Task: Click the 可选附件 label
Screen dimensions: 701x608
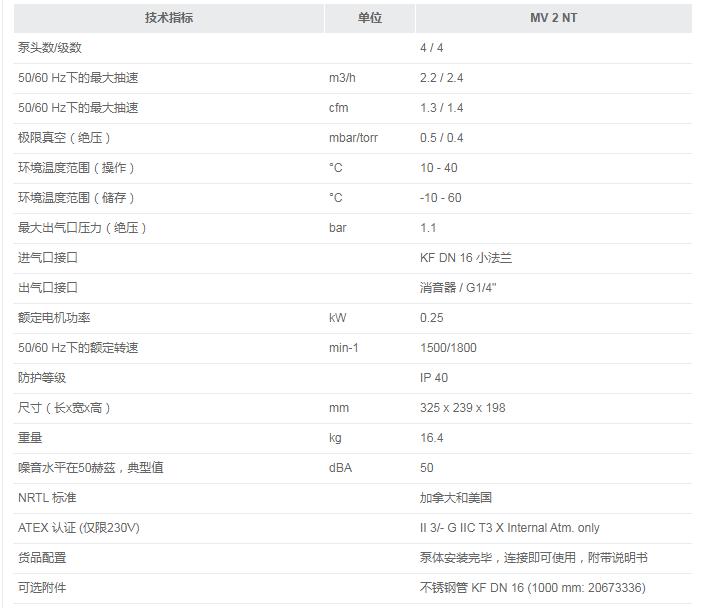Action: 42,587
